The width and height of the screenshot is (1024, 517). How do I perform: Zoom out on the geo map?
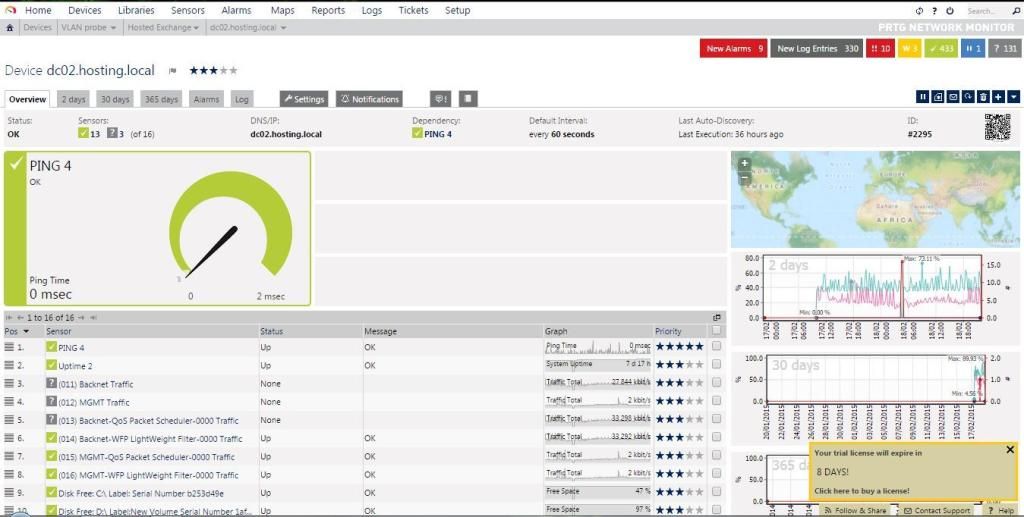pyautogui.click(x=744, y=177)
